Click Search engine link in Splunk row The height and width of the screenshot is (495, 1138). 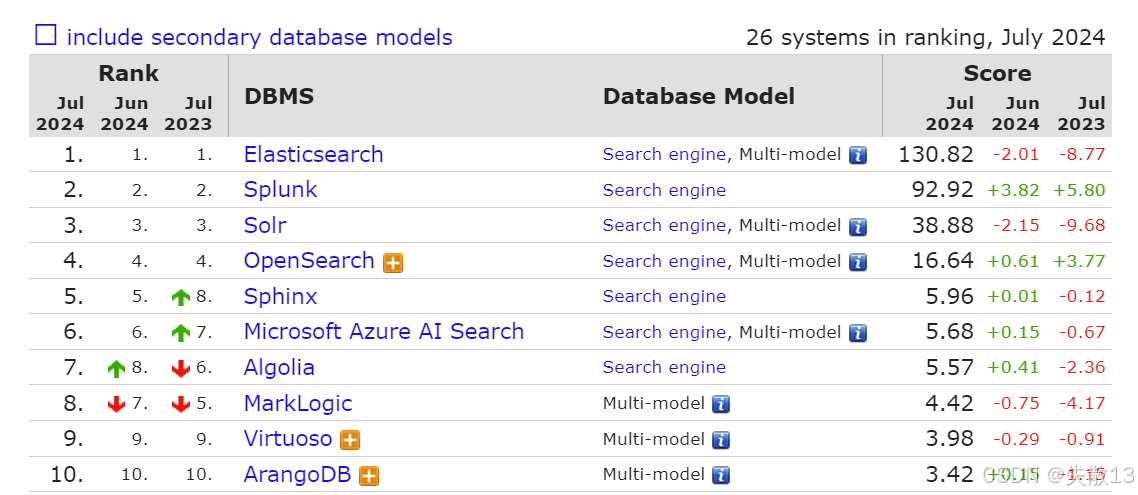(x=664, y=190)
